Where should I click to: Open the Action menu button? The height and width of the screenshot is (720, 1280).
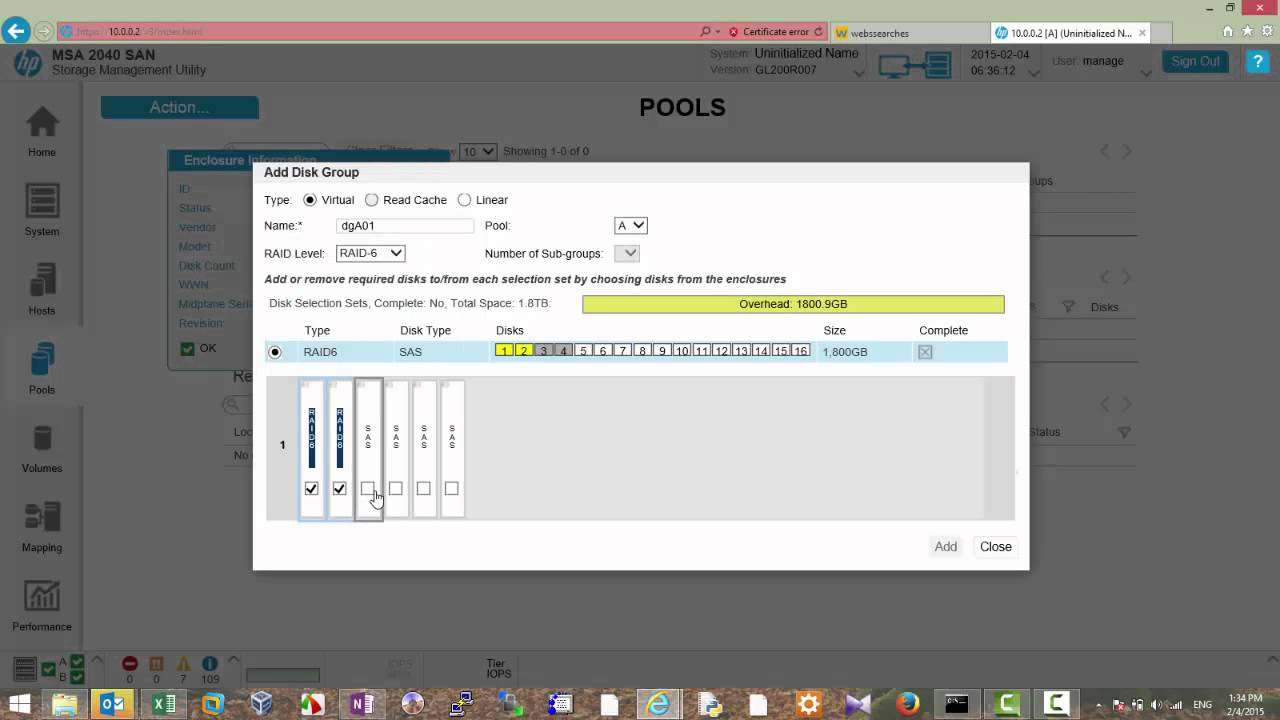(x=179, y=107)
